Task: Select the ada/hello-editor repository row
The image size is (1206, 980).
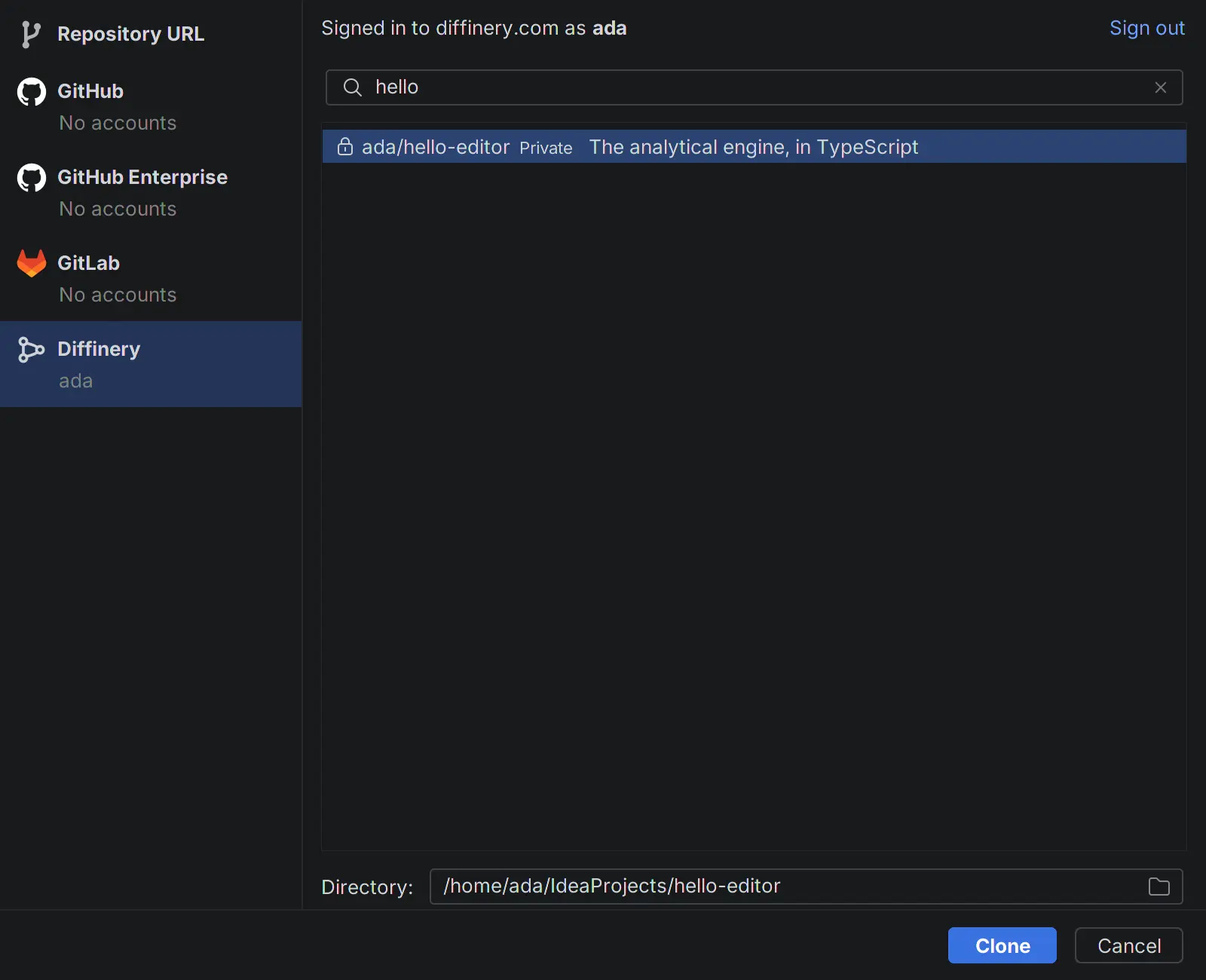Action: 755,146
